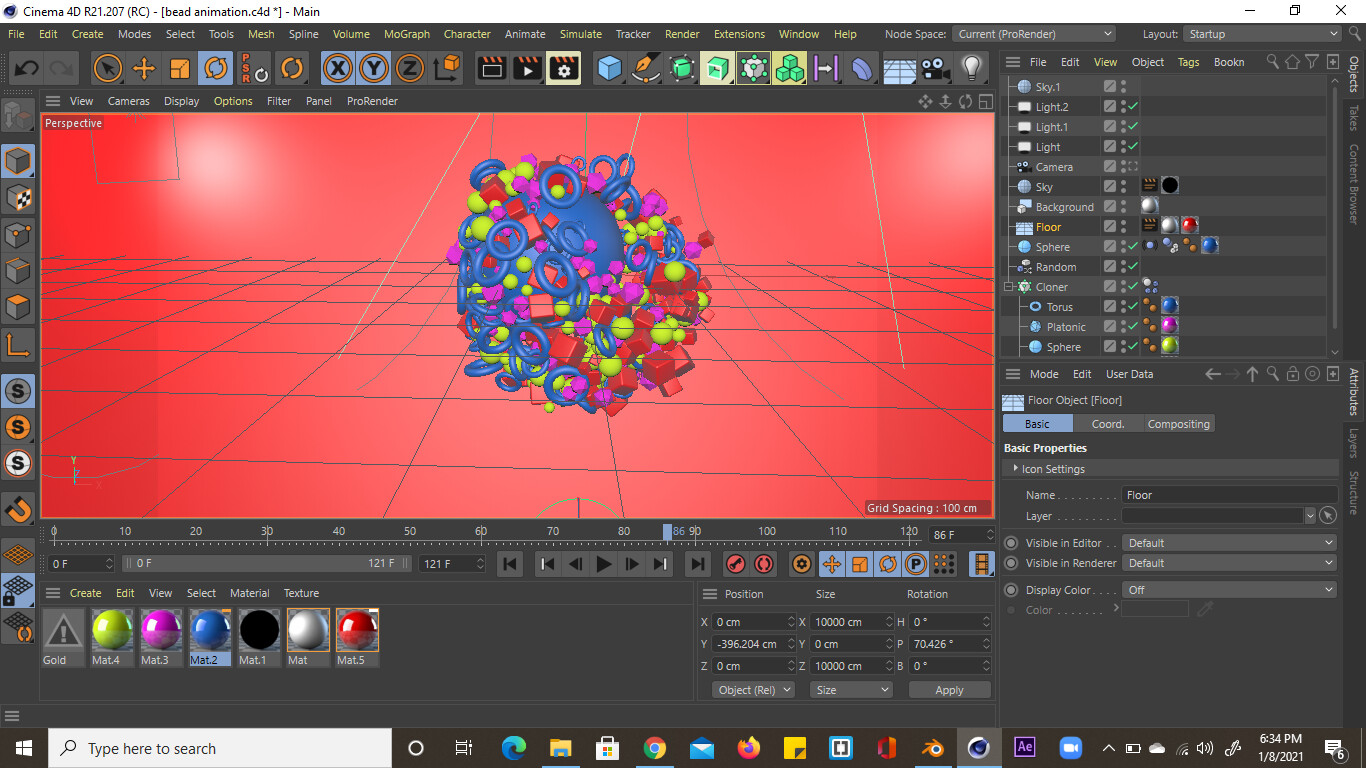The width and height of the screenshot is (1366, 768).
Task: Enable the Snap magnet tool
Action: click(x=17, y=509)
